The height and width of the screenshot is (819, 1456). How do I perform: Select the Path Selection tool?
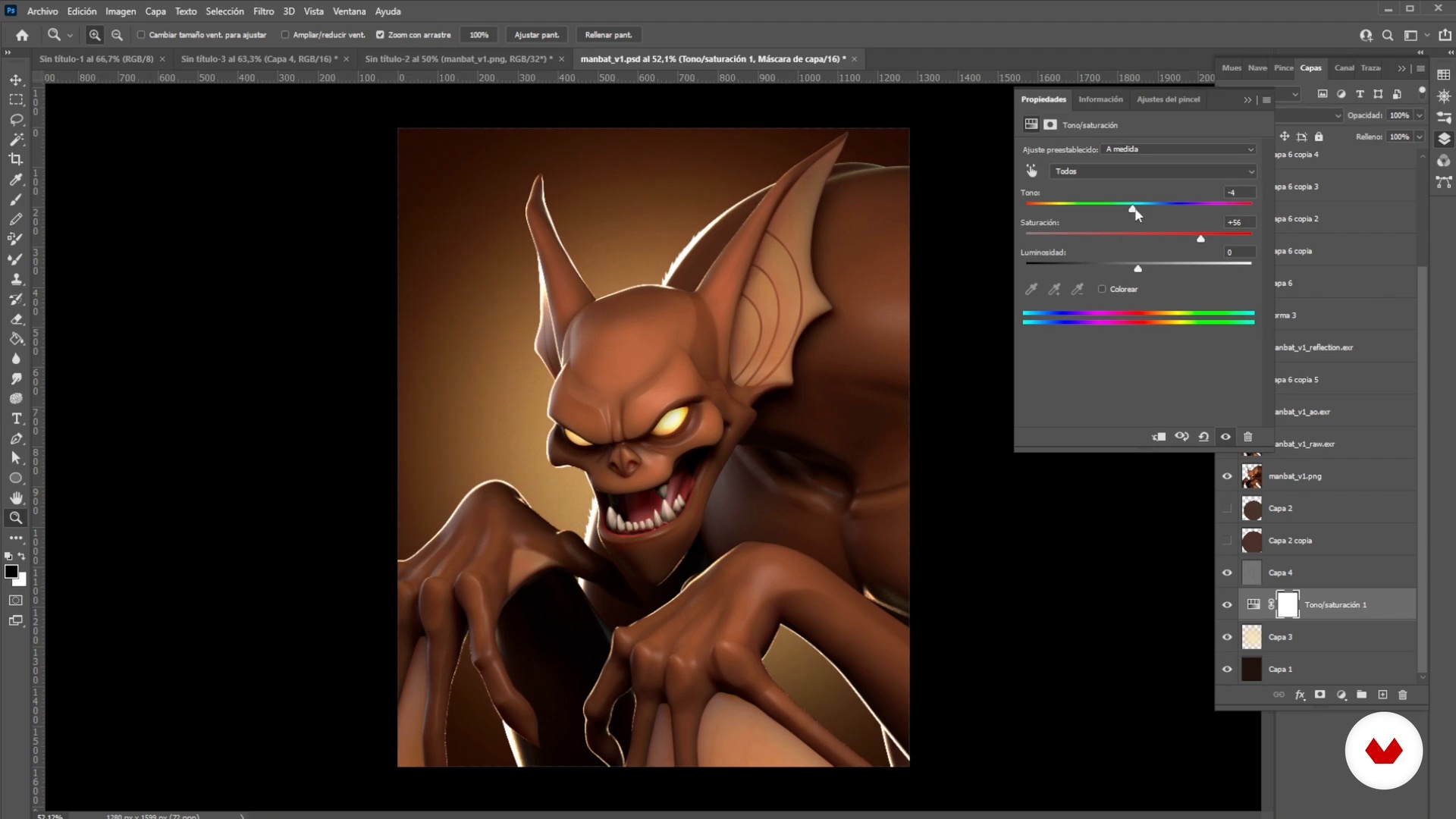coord(16,458)
